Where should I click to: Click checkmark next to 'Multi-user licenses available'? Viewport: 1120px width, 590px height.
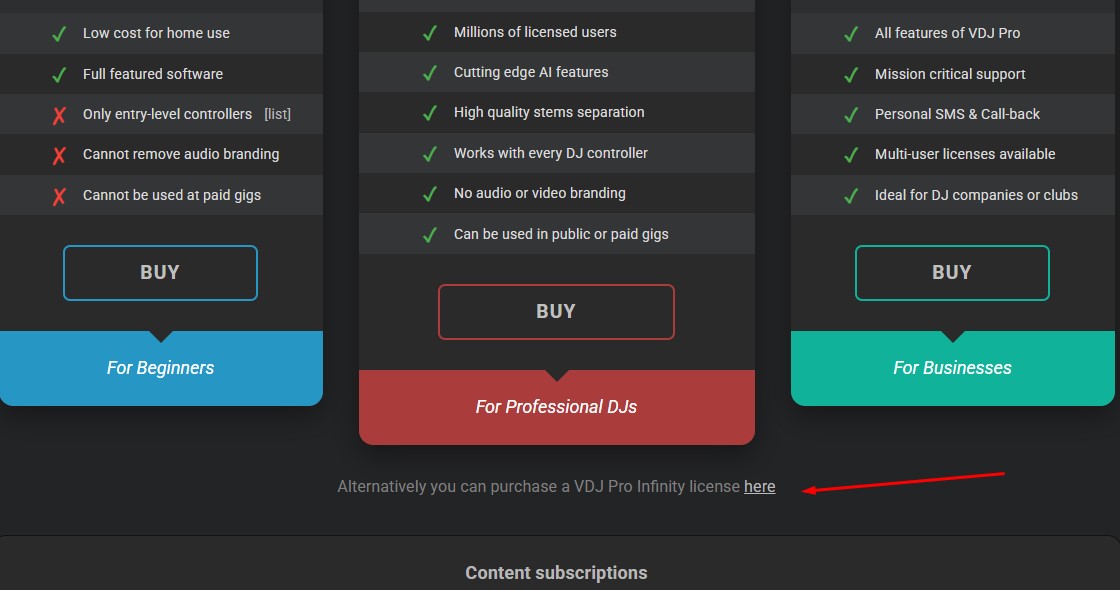coord(851,155)
